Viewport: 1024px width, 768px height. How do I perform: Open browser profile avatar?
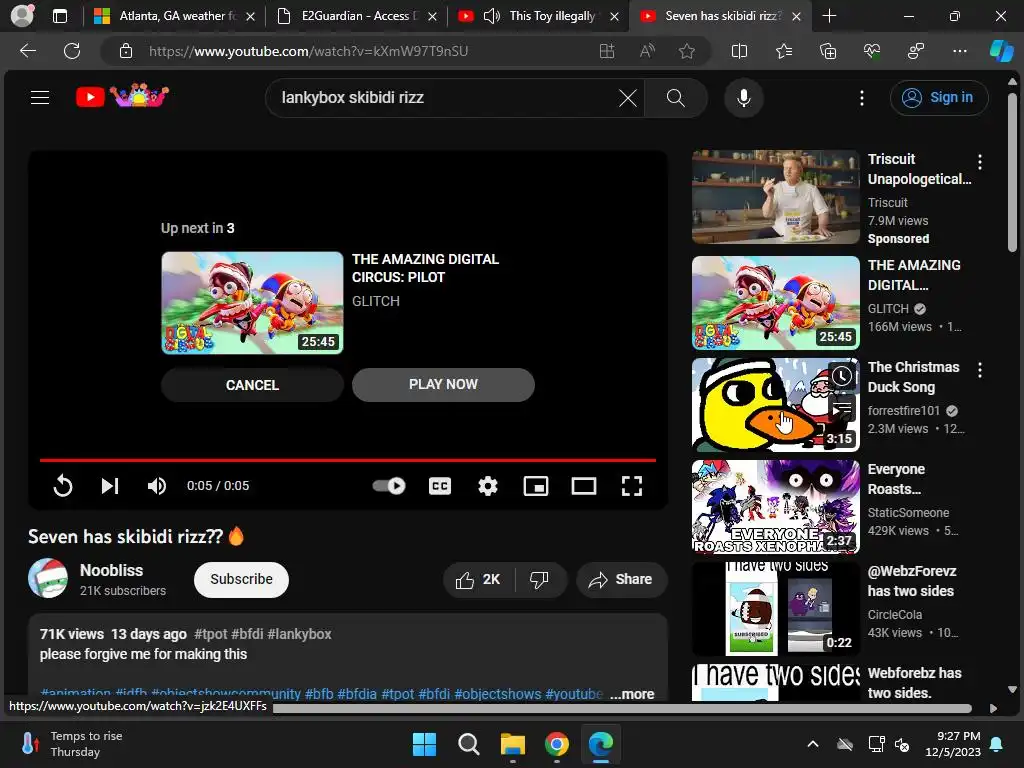coord(22,16)
